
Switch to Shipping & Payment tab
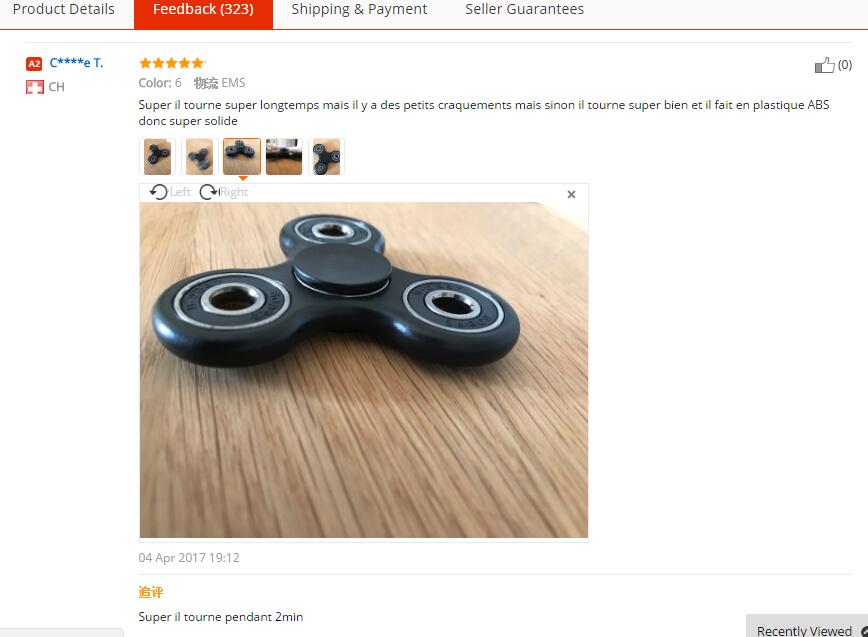(x=359, y=9)
